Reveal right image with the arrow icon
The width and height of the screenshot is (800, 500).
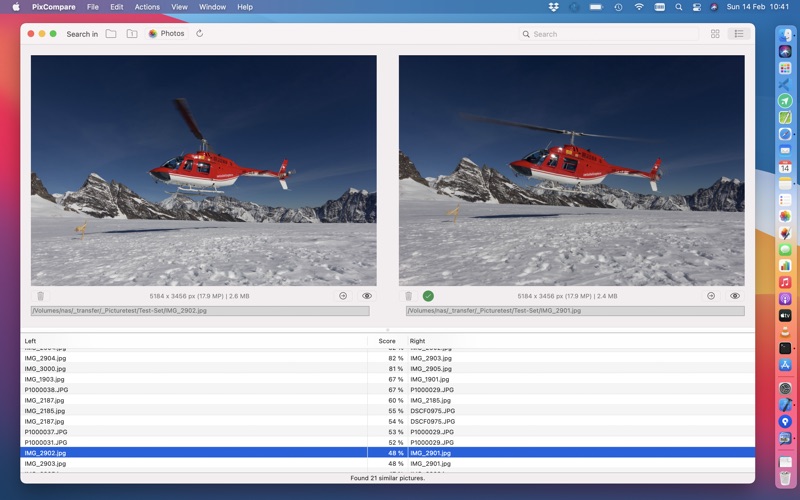(x=711, y=296)
